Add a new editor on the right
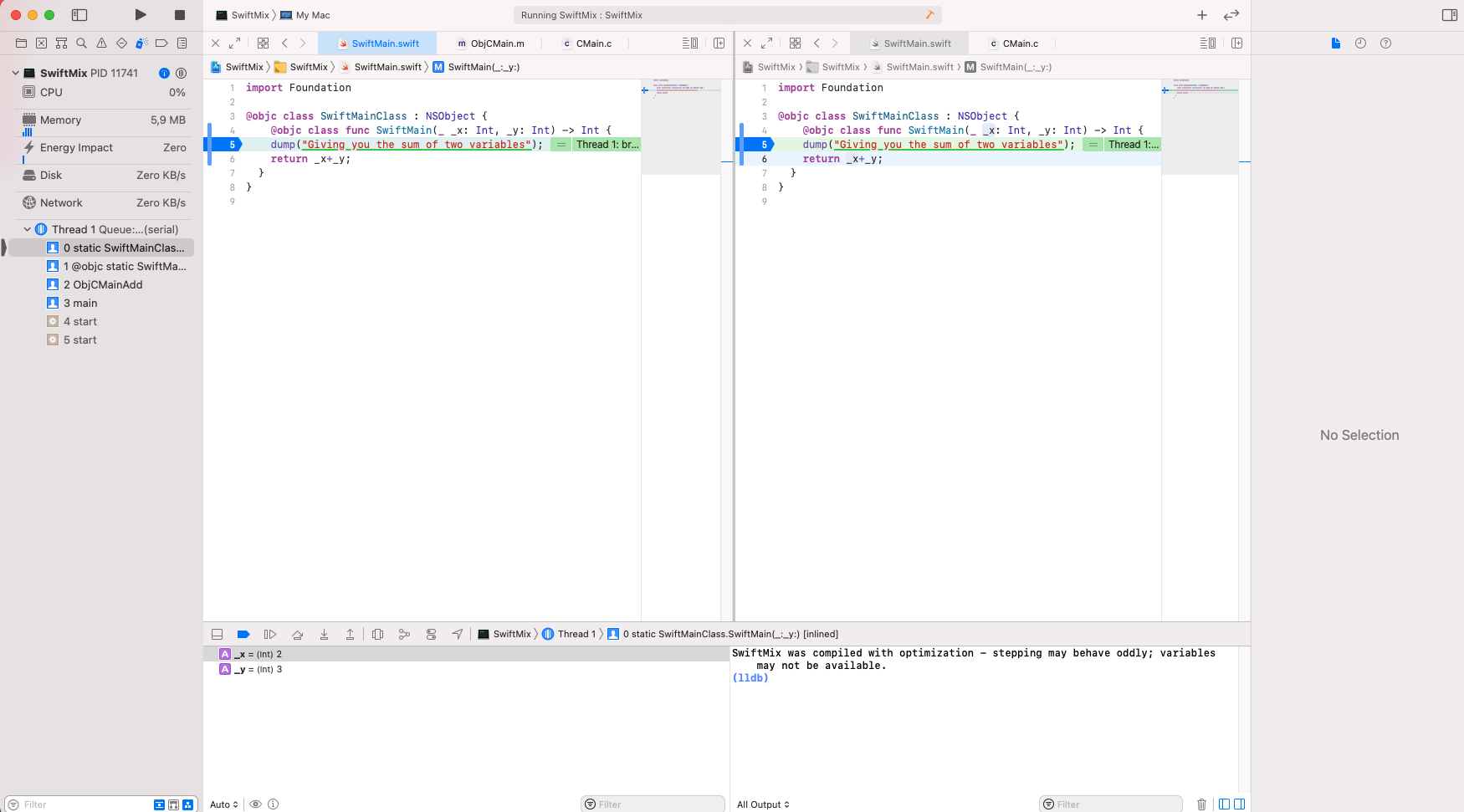This screenshot has width=1464, height=812. point(1236,43)
